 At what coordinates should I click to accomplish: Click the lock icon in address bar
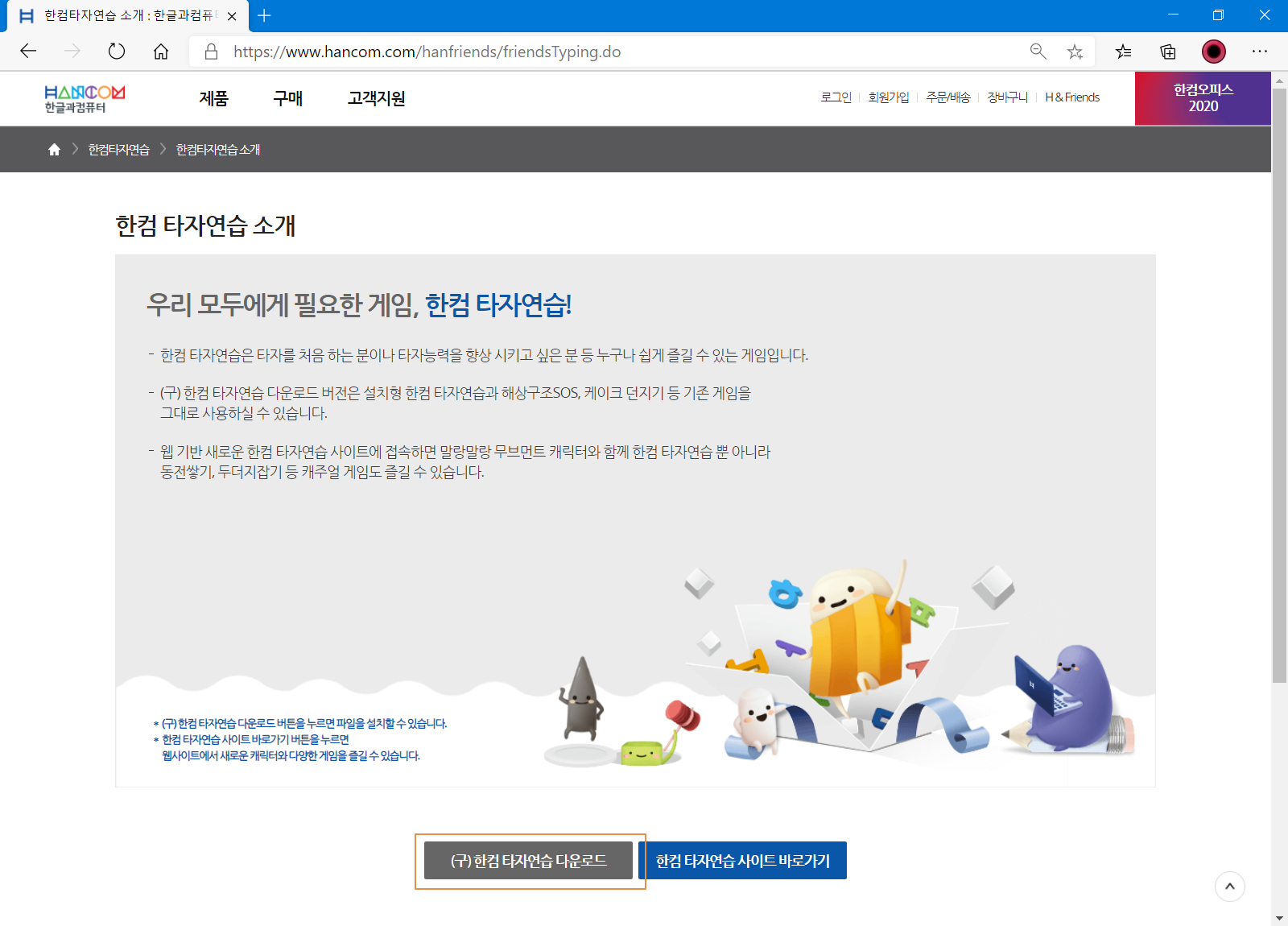point(211,52)
